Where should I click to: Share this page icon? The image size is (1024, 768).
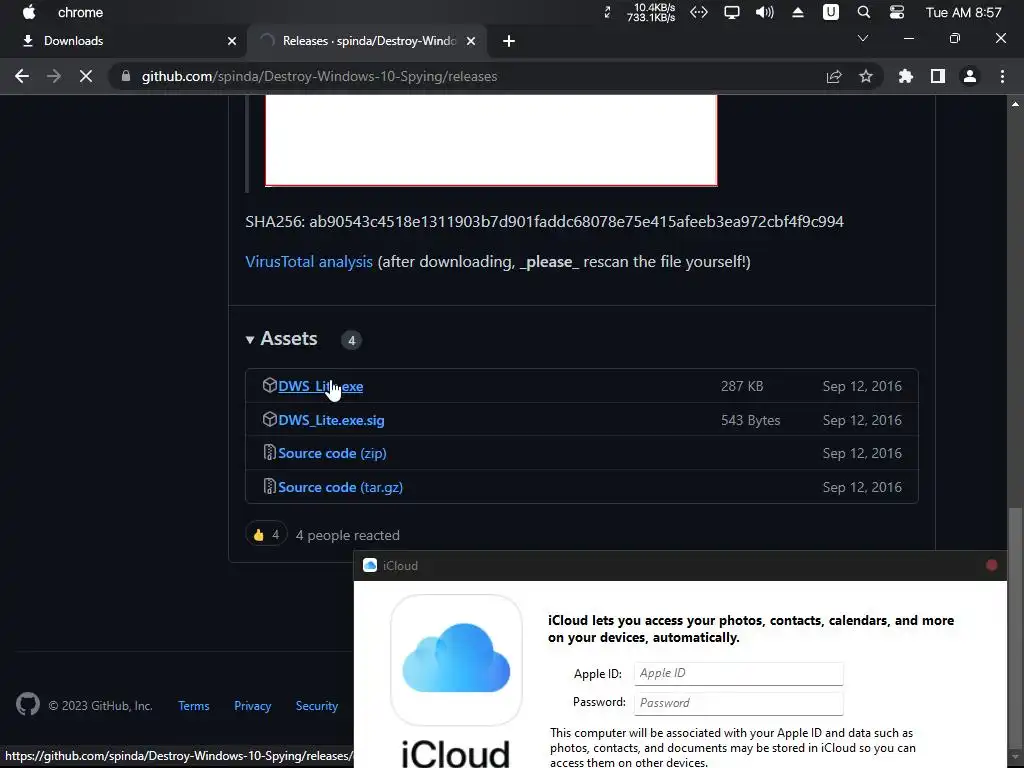tap(834, 76)
